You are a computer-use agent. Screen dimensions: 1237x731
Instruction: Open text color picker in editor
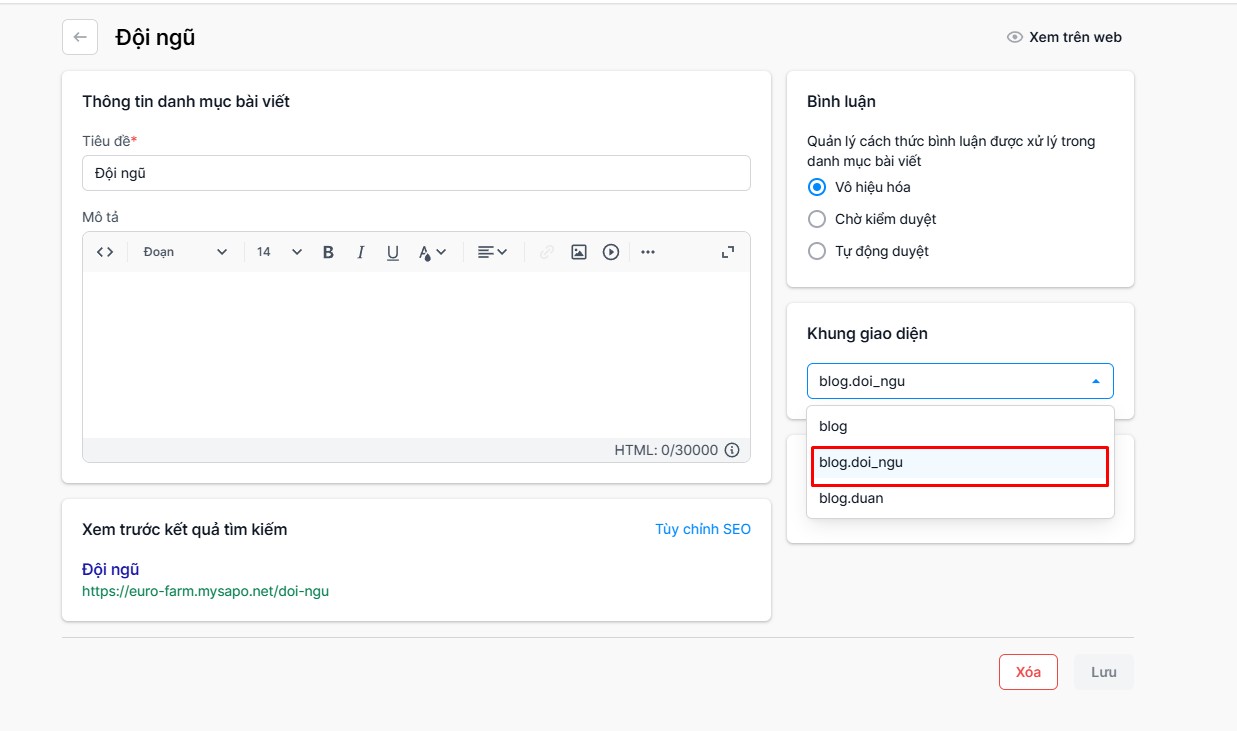click(x=432, y=252)
